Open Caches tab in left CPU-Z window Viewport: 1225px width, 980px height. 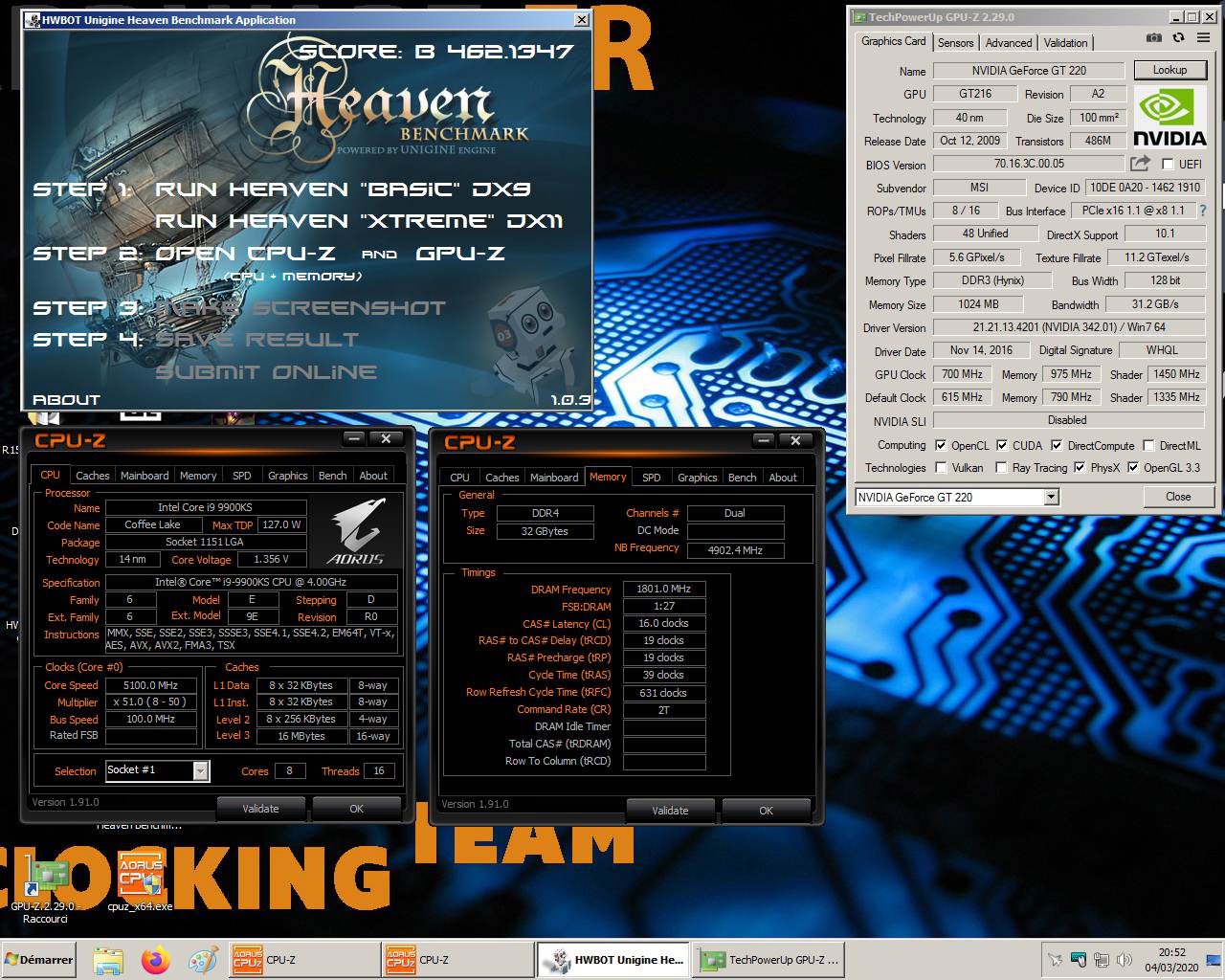pos(93,476)
